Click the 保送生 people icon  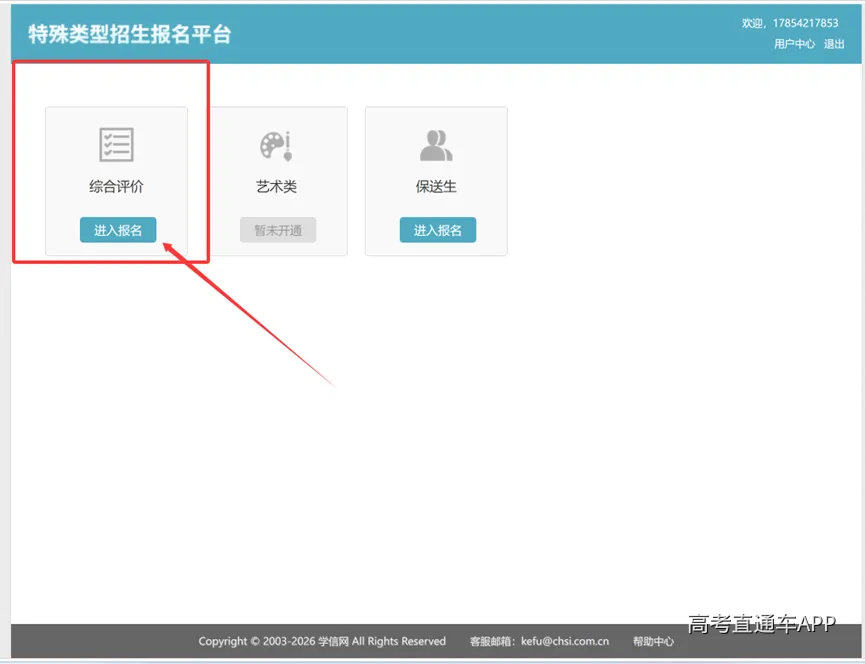coord(436,145)
